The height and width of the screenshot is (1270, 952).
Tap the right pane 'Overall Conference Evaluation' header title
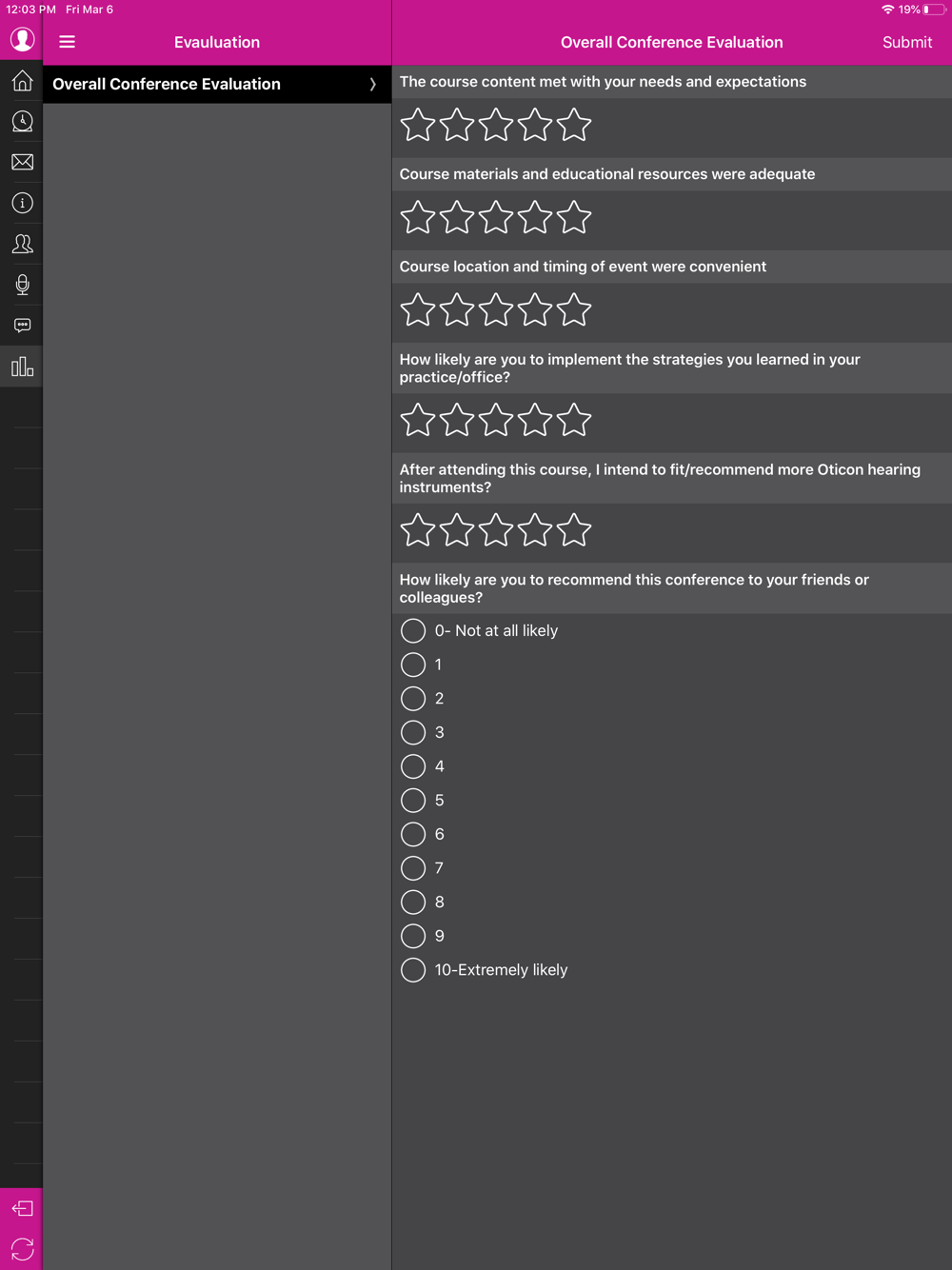click(671, 42)
